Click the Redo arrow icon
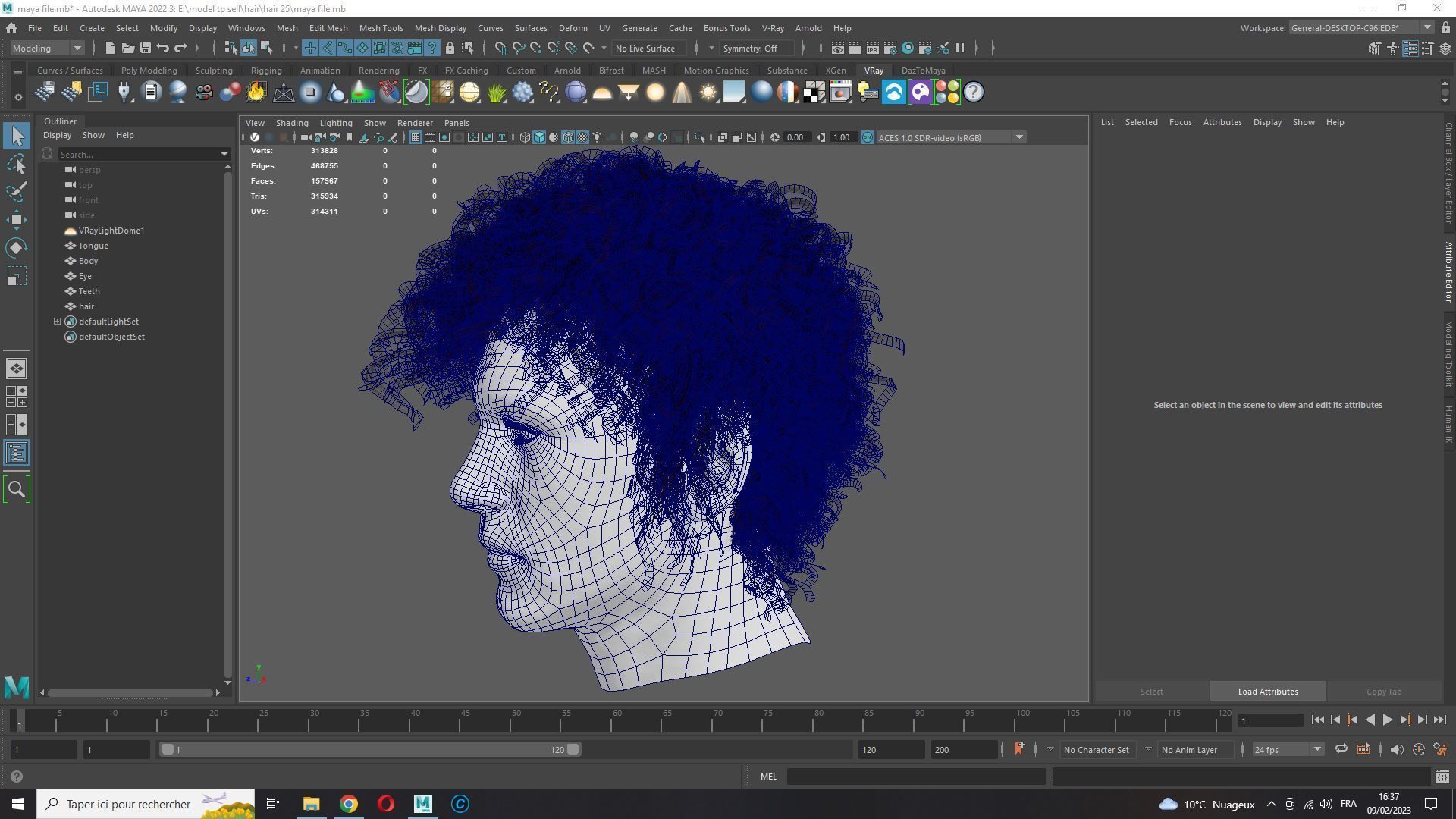 coord(180,49)
